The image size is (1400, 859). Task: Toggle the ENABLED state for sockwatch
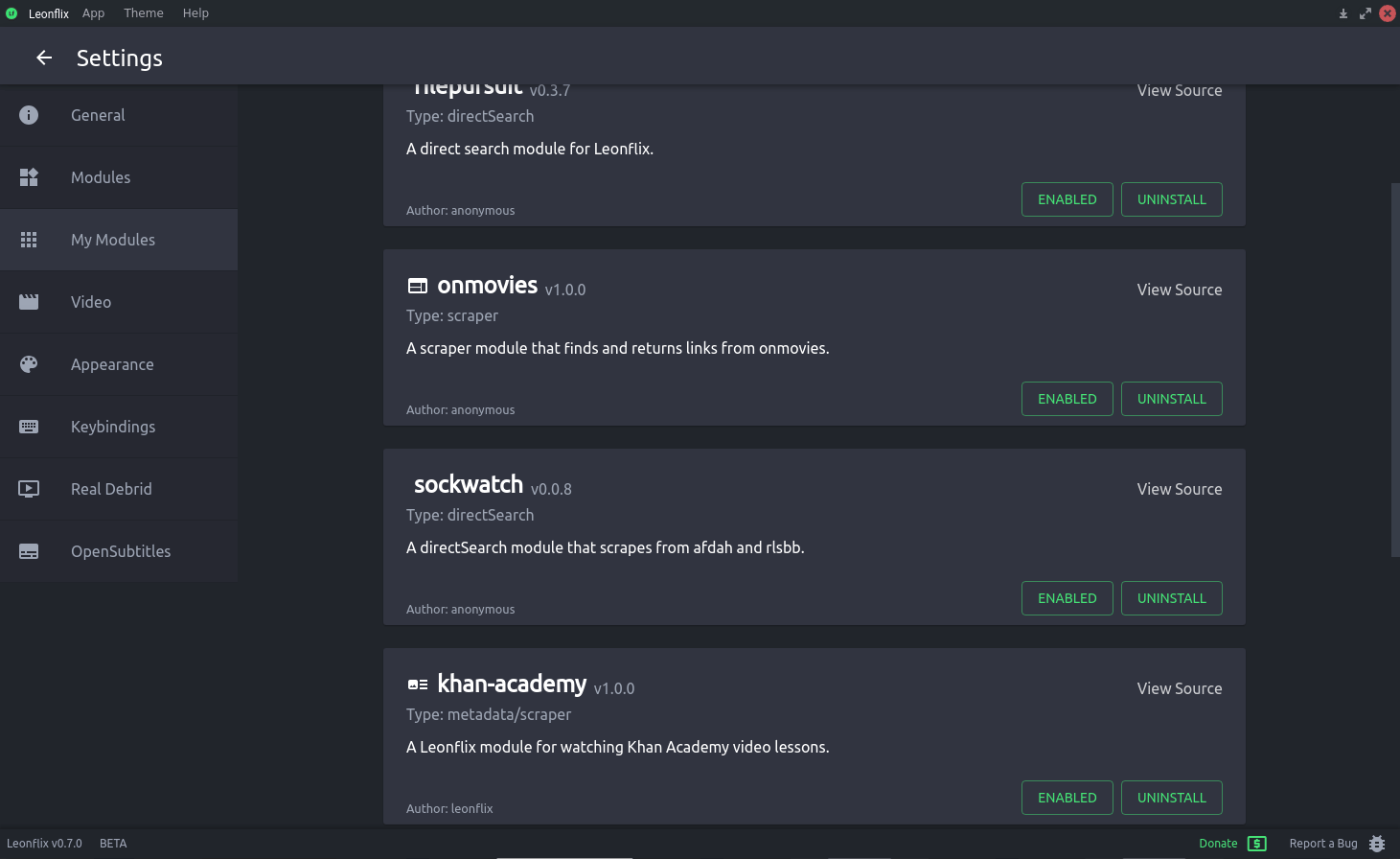point(1067,598)
